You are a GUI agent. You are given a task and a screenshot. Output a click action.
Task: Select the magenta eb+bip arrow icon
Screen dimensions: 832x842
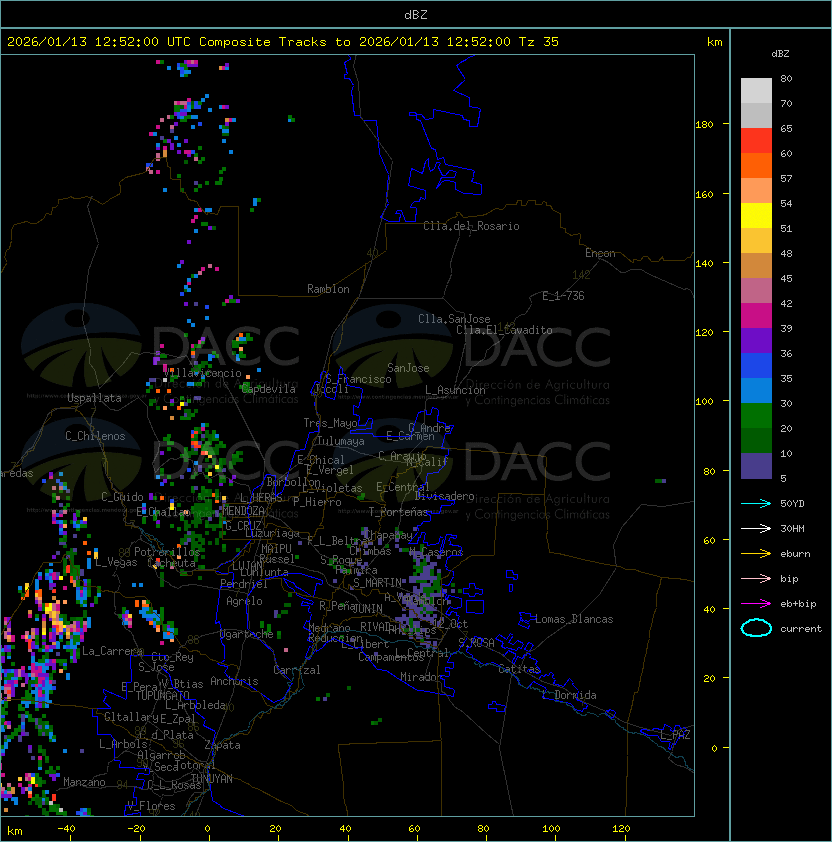[x=756, y=603]
